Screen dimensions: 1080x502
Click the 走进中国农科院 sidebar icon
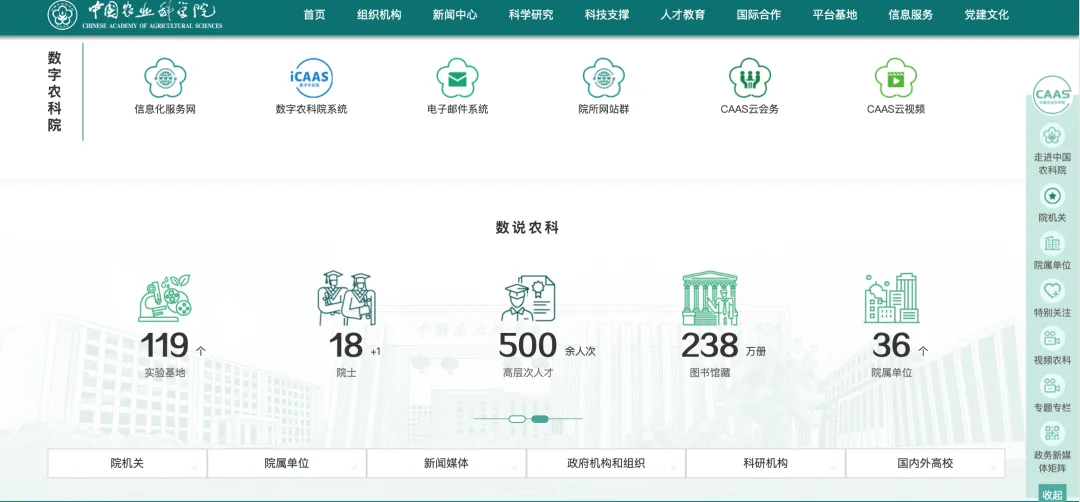pos(1052,136)
